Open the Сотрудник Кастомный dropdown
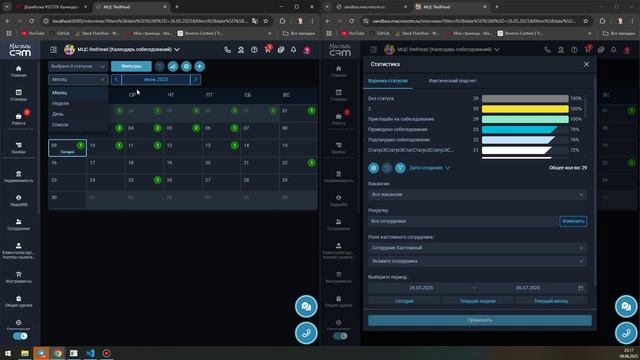The image size is (640, 360). coord(478,248)
